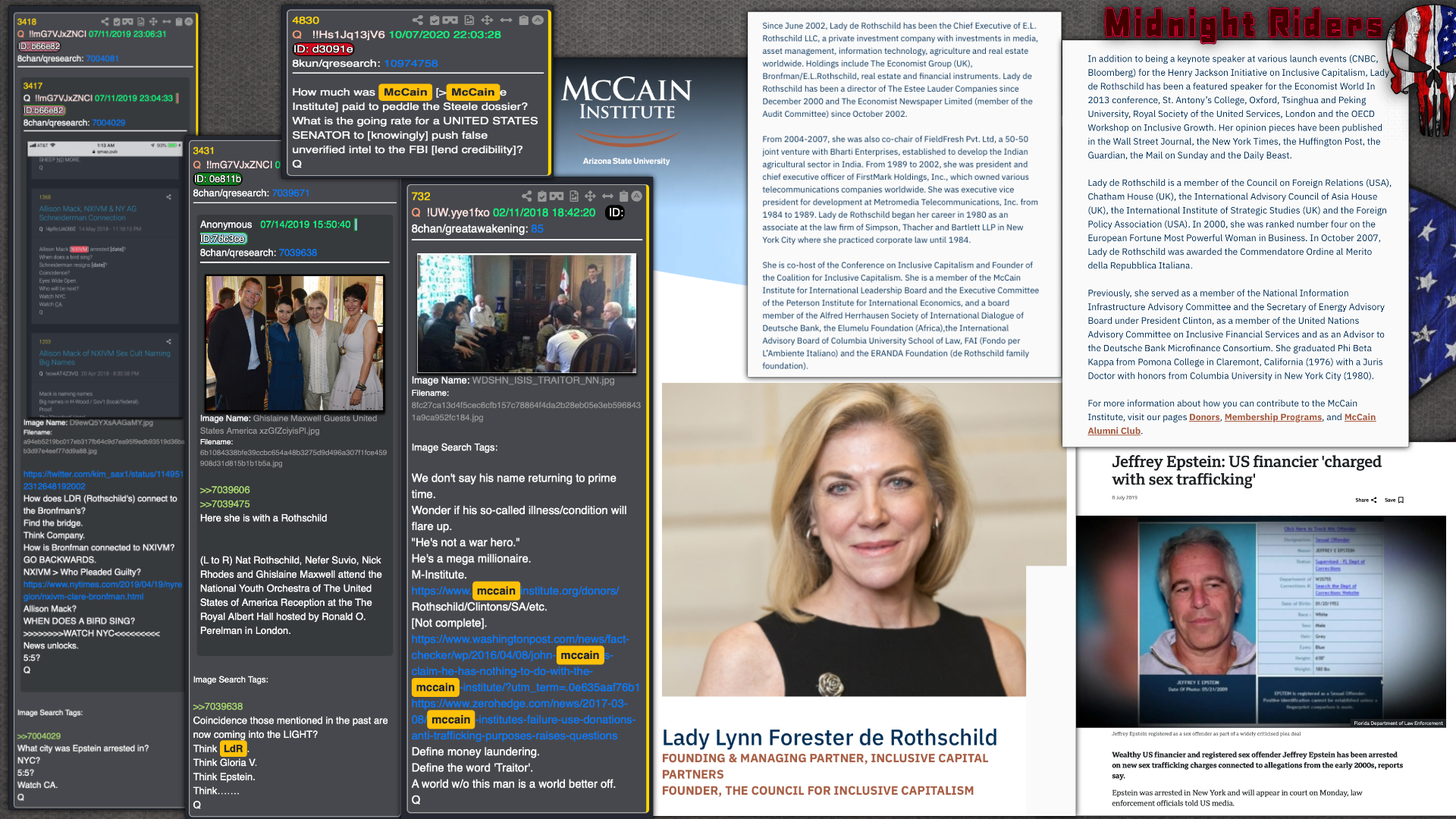Screen dimensions: 1456x819
Task: Click the clipboard copy icon on post 4830
Action: click(523, 20)
